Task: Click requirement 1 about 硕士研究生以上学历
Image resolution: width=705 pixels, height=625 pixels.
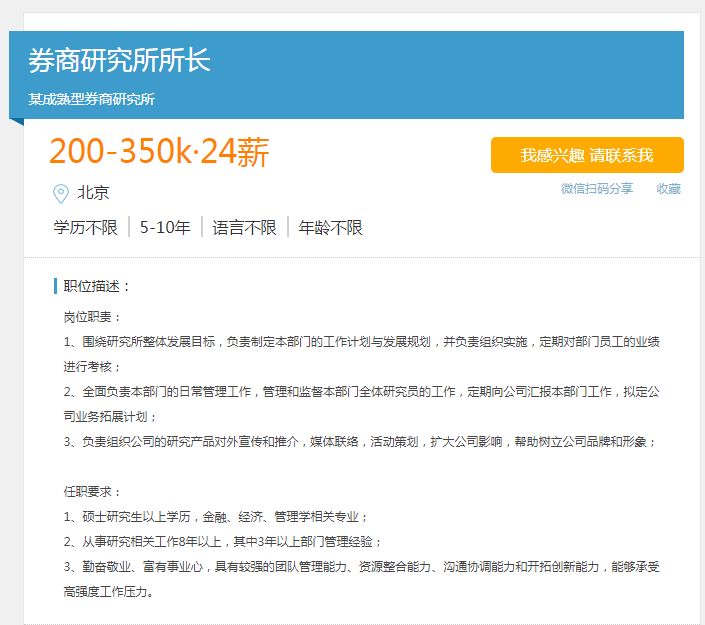Action: (216, 516)
